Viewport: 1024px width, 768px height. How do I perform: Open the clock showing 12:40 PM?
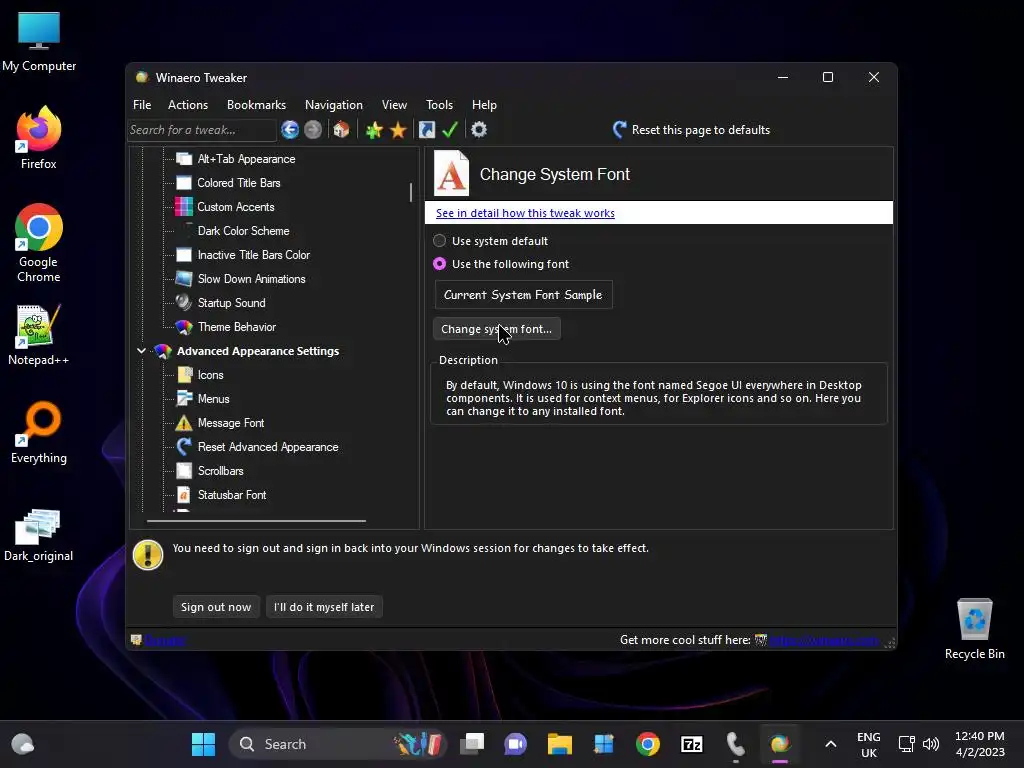(980, 744)
